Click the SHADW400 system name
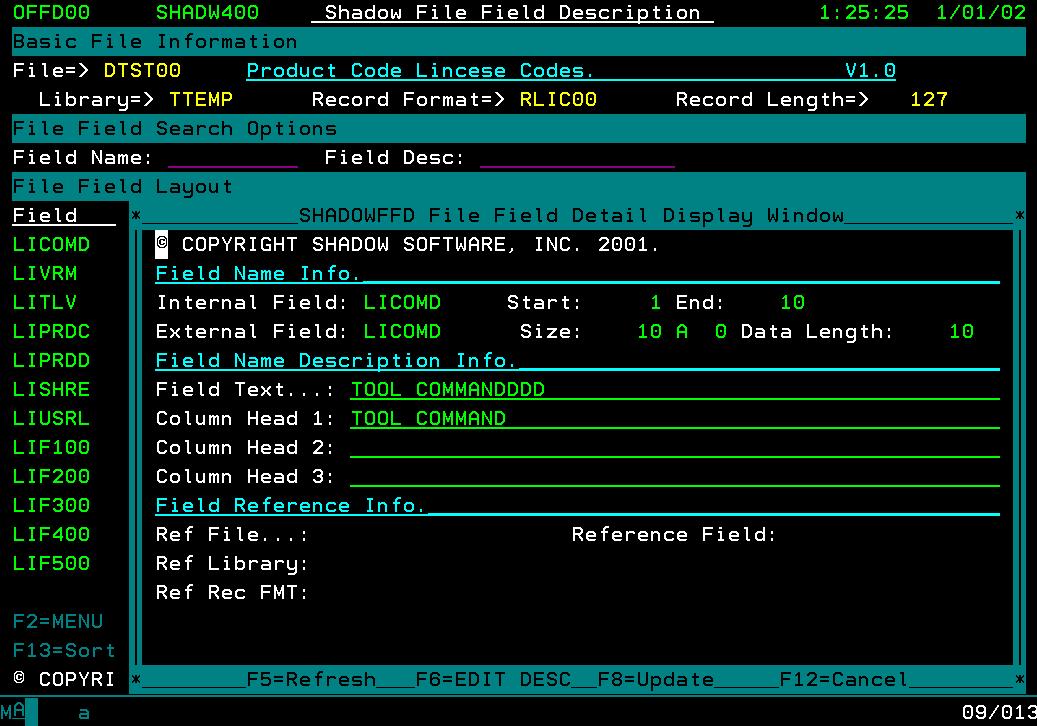The height and width of the screenshot is (726, 1037). [x=207, y=13]
